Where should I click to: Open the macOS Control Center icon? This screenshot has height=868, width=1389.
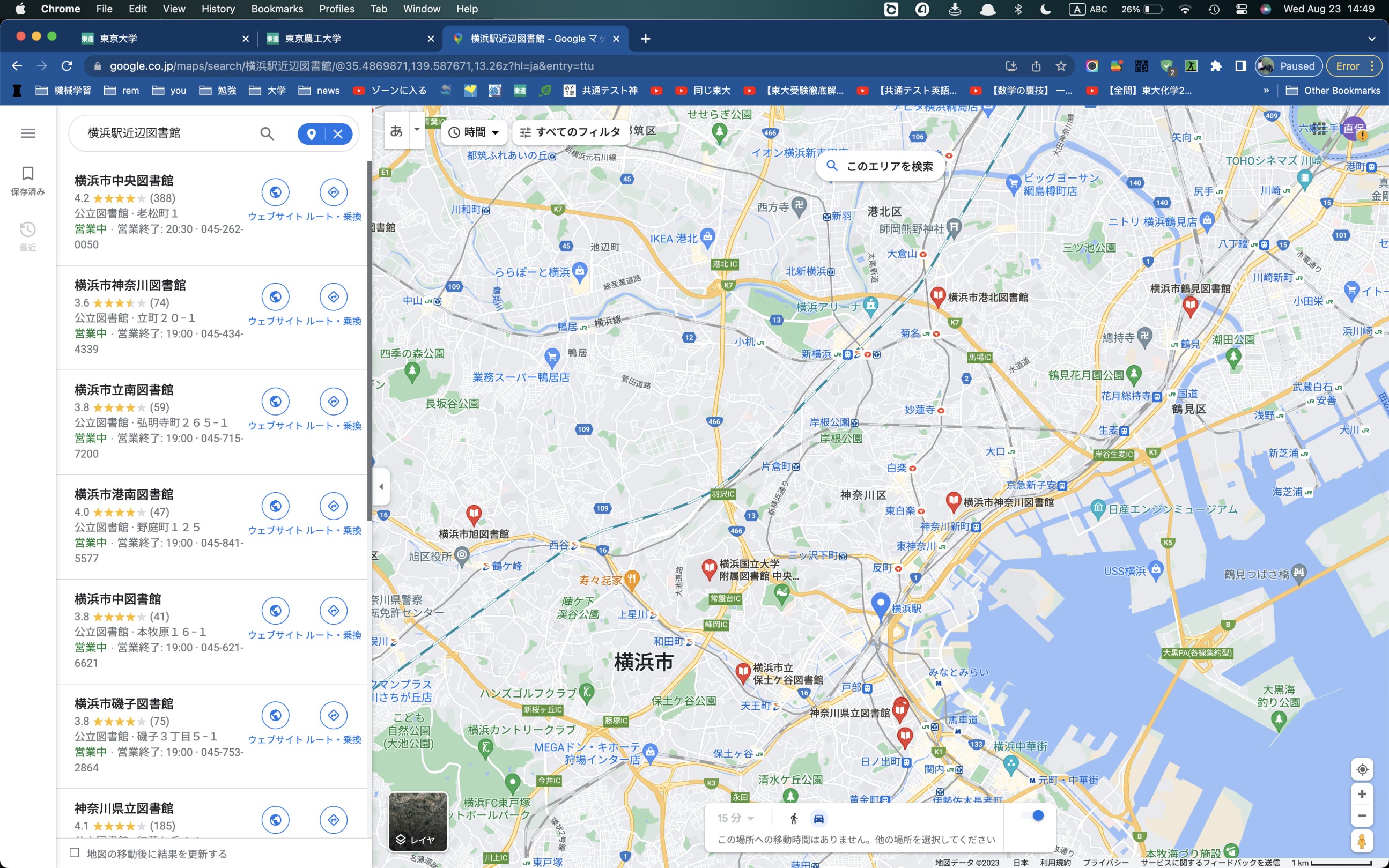coord(1241,9)
